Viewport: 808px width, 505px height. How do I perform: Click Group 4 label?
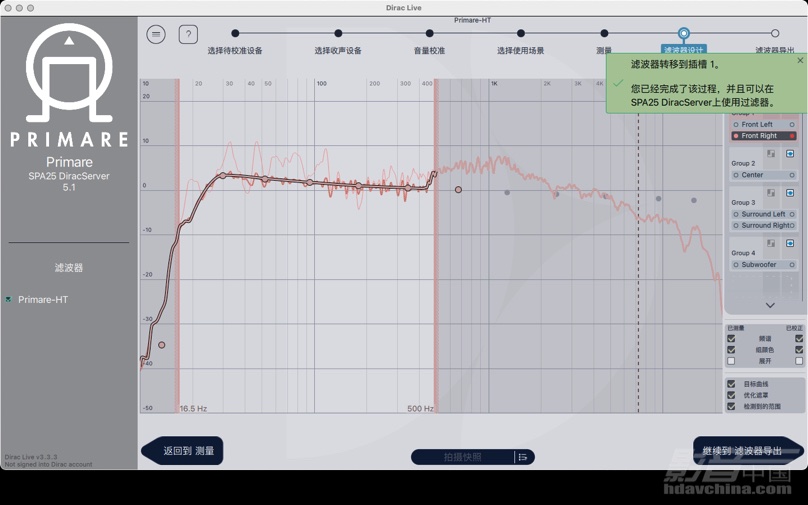click(743, 253)
